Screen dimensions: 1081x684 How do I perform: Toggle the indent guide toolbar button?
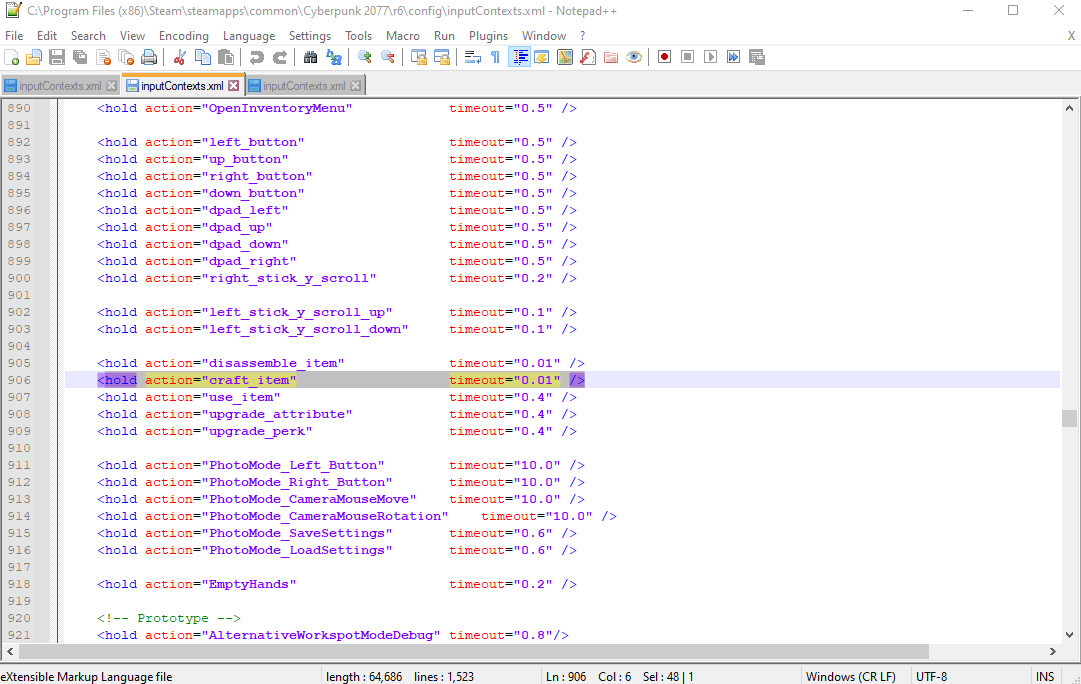[520, 57]
